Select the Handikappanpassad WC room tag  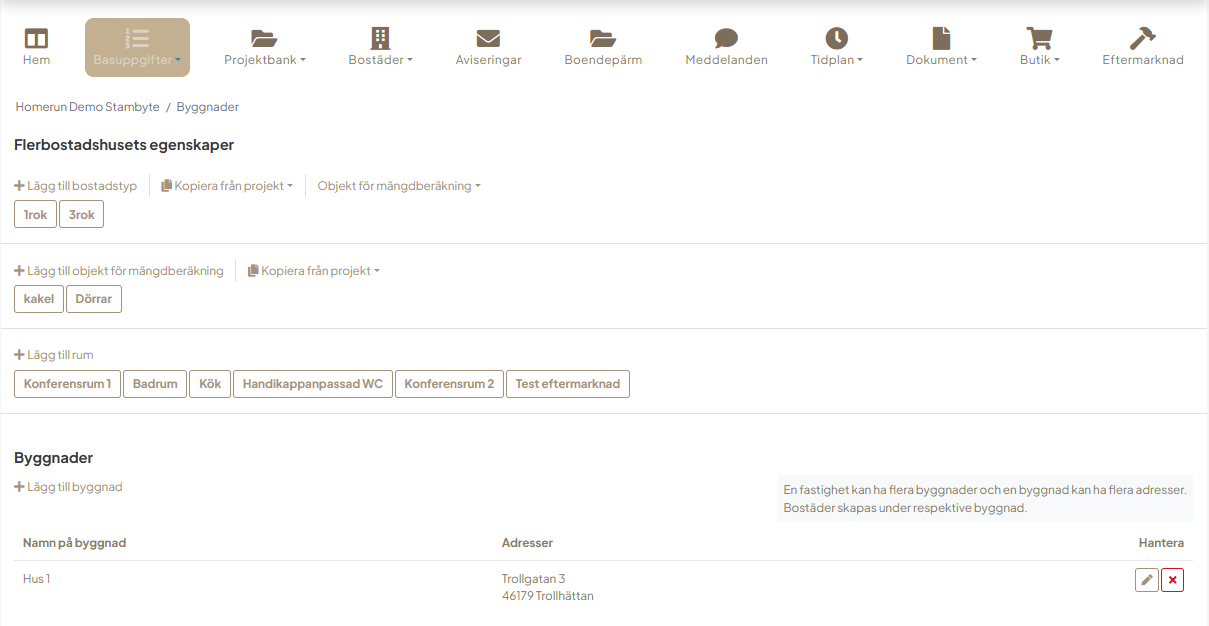coord(312,384)
